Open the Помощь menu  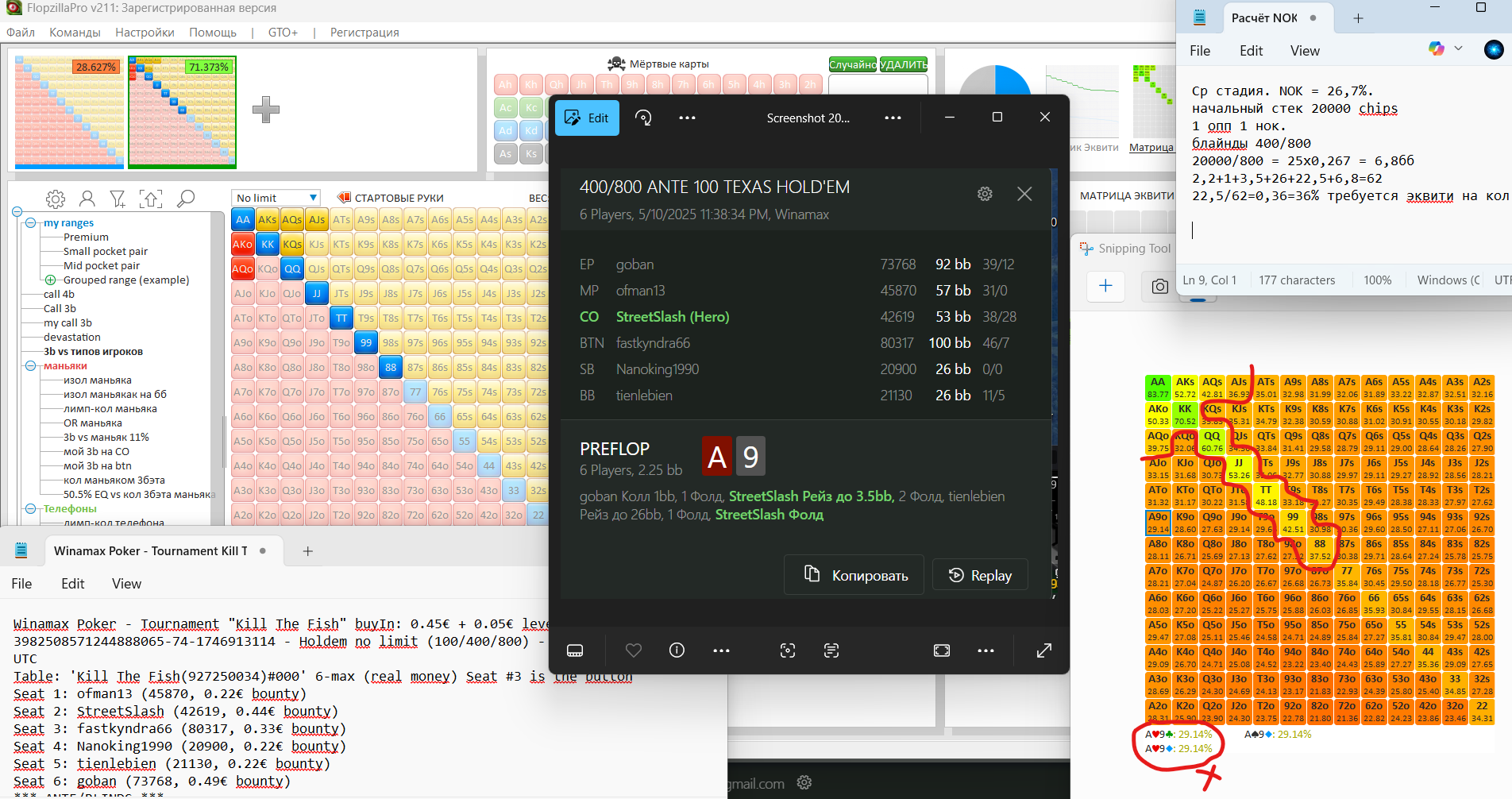tap(213, 33)
